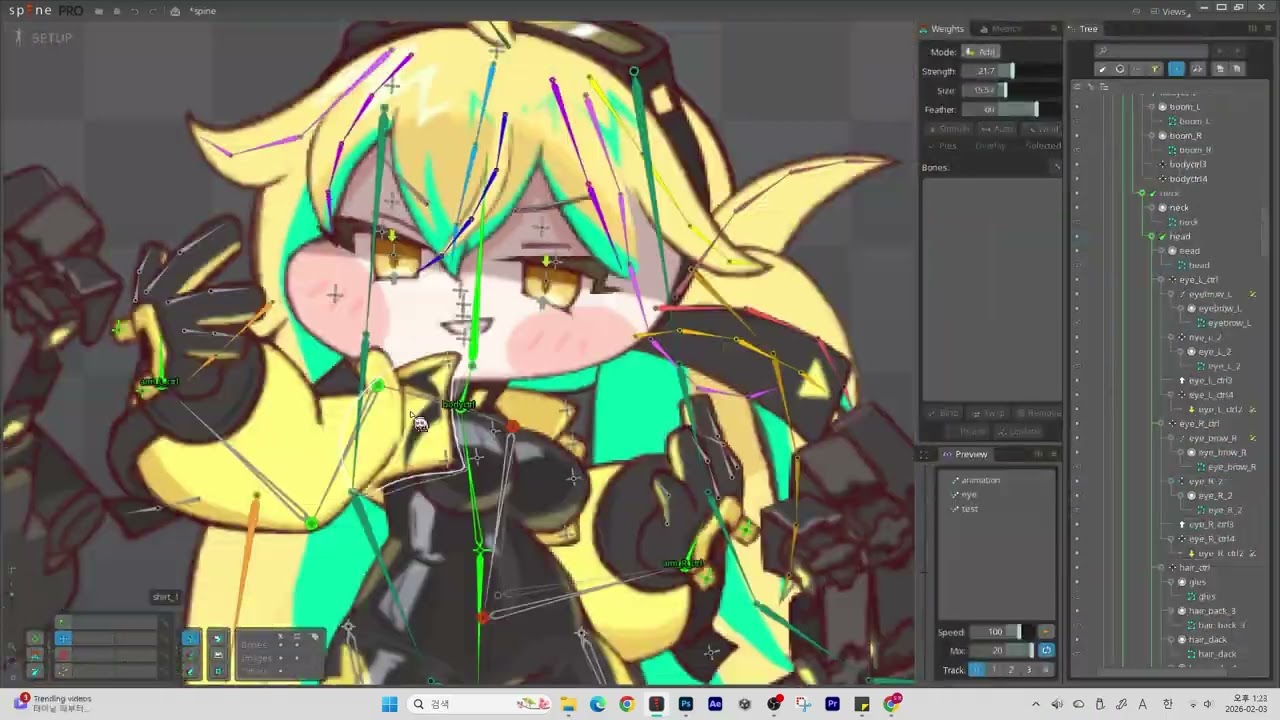This screenshot has height=720, width=1280.
Task: Toggle visibility dot for hair_ctrl row
Action: click(x=1077, y=568)
